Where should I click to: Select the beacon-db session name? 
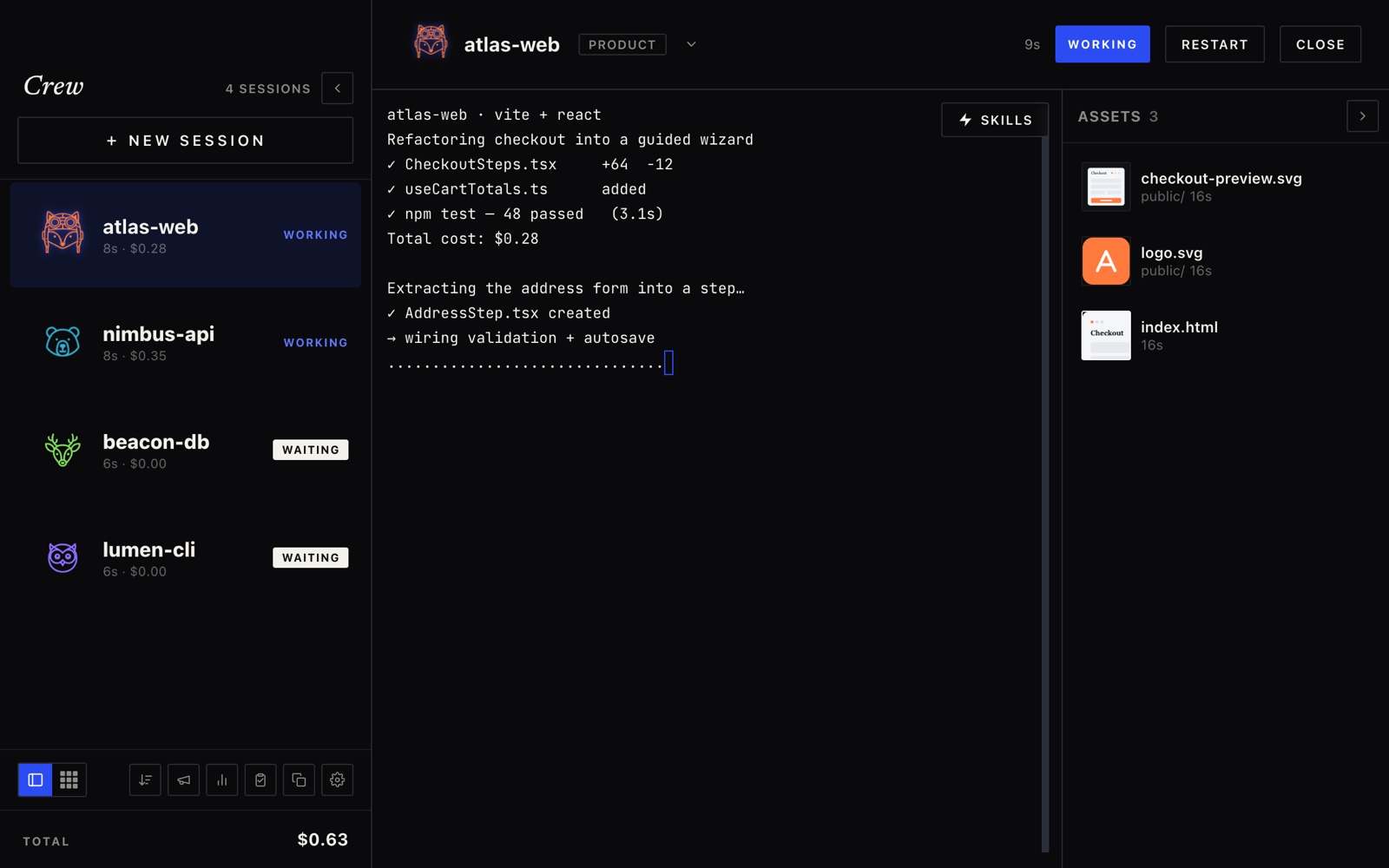point(156,442)
